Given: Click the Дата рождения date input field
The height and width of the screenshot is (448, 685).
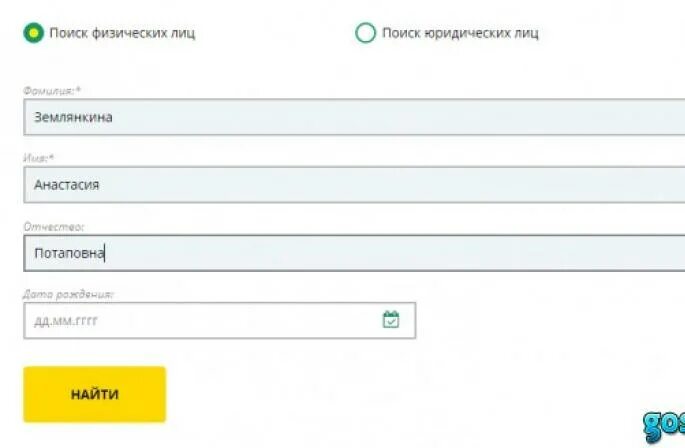Looking at the screenshot, I should point(220,320).
